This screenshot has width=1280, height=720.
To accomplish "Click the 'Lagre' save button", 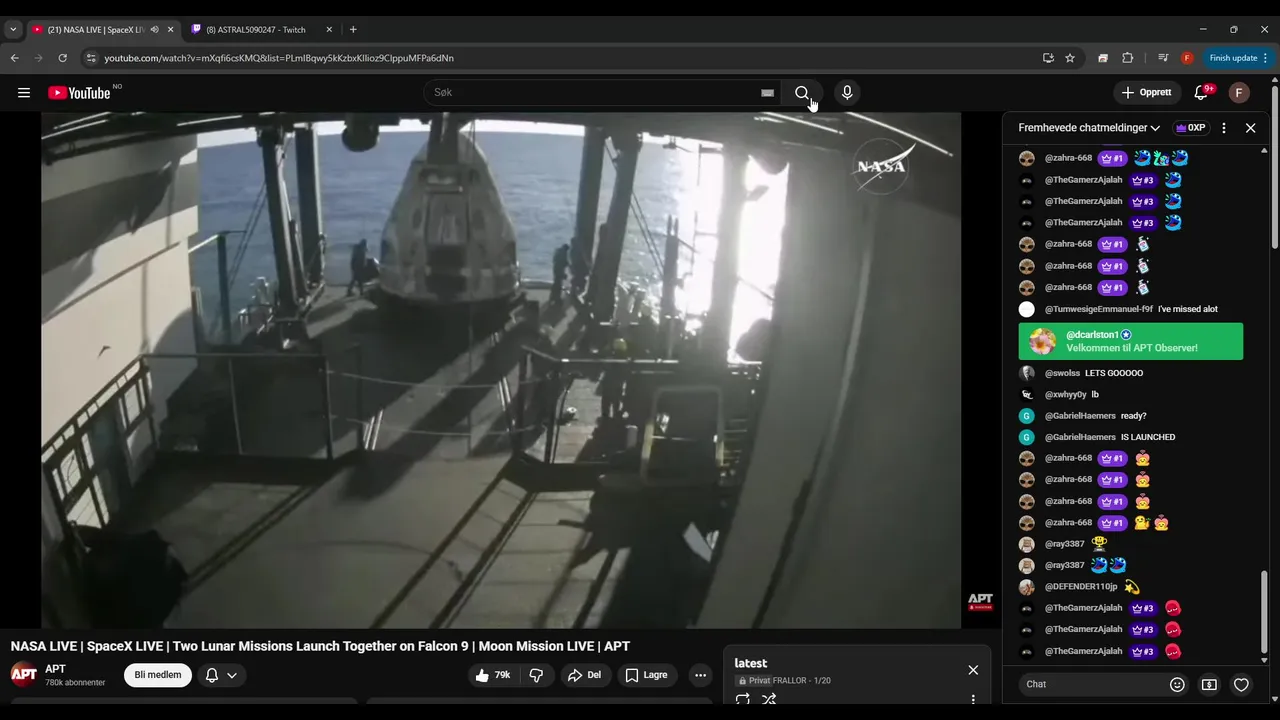I will tap(646, 675).
